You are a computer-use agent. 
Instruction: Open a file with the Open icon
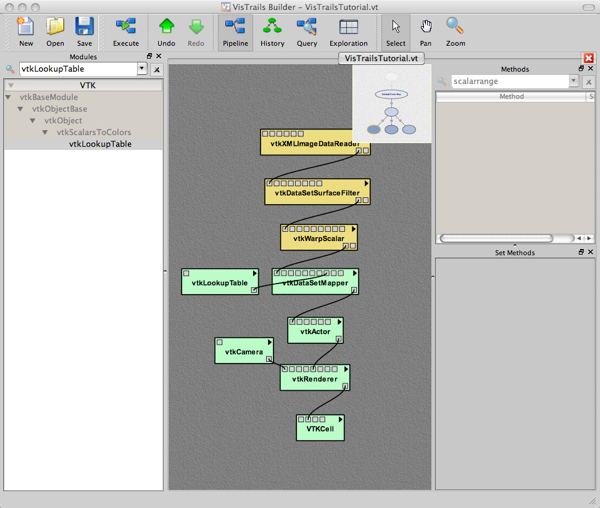55,26
